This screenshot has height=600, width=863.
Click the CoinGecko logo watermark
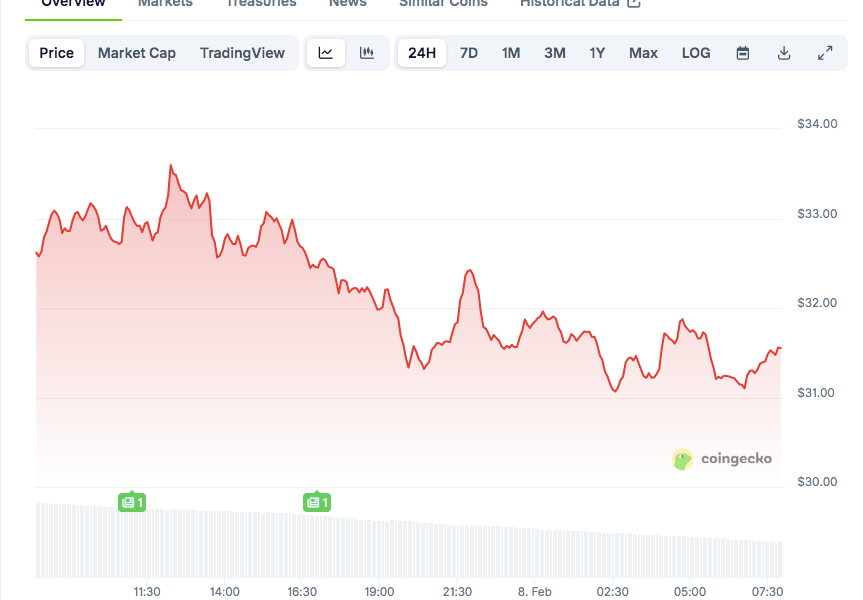coord(722,460)
